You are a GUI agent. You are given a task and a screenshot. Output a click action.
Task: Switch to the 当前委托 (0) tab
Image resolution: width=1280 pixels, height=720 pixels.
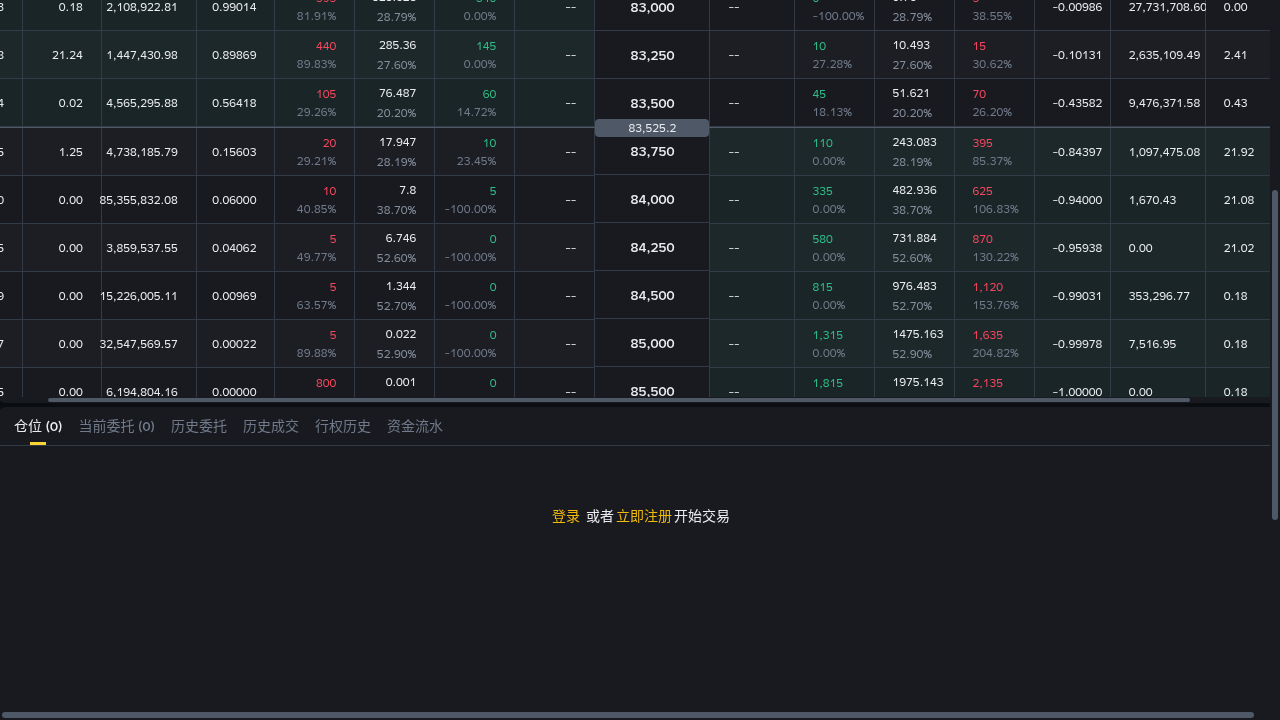coord(116,426)
